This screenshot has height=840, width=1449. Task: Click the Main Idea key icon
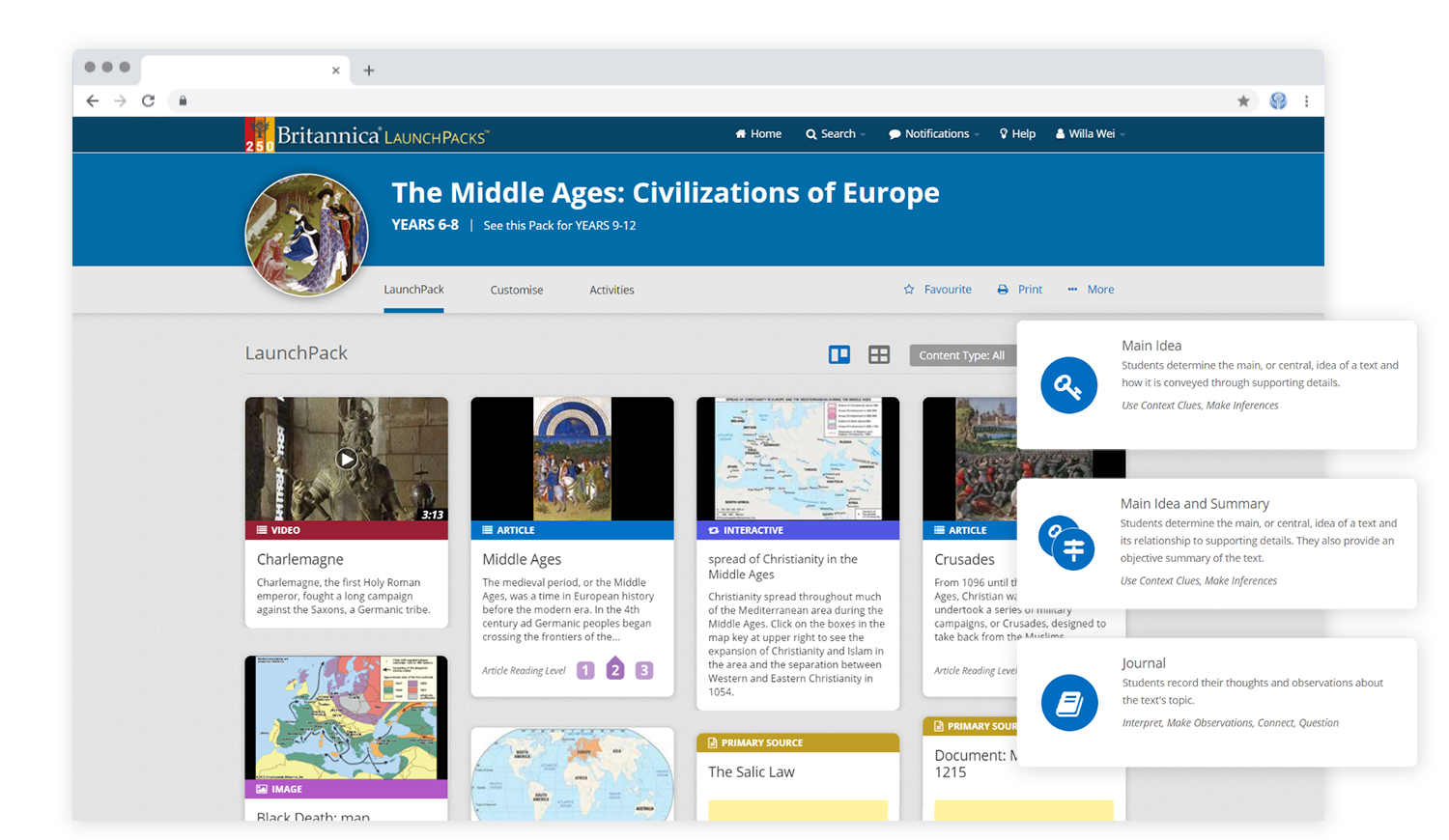1068,385
